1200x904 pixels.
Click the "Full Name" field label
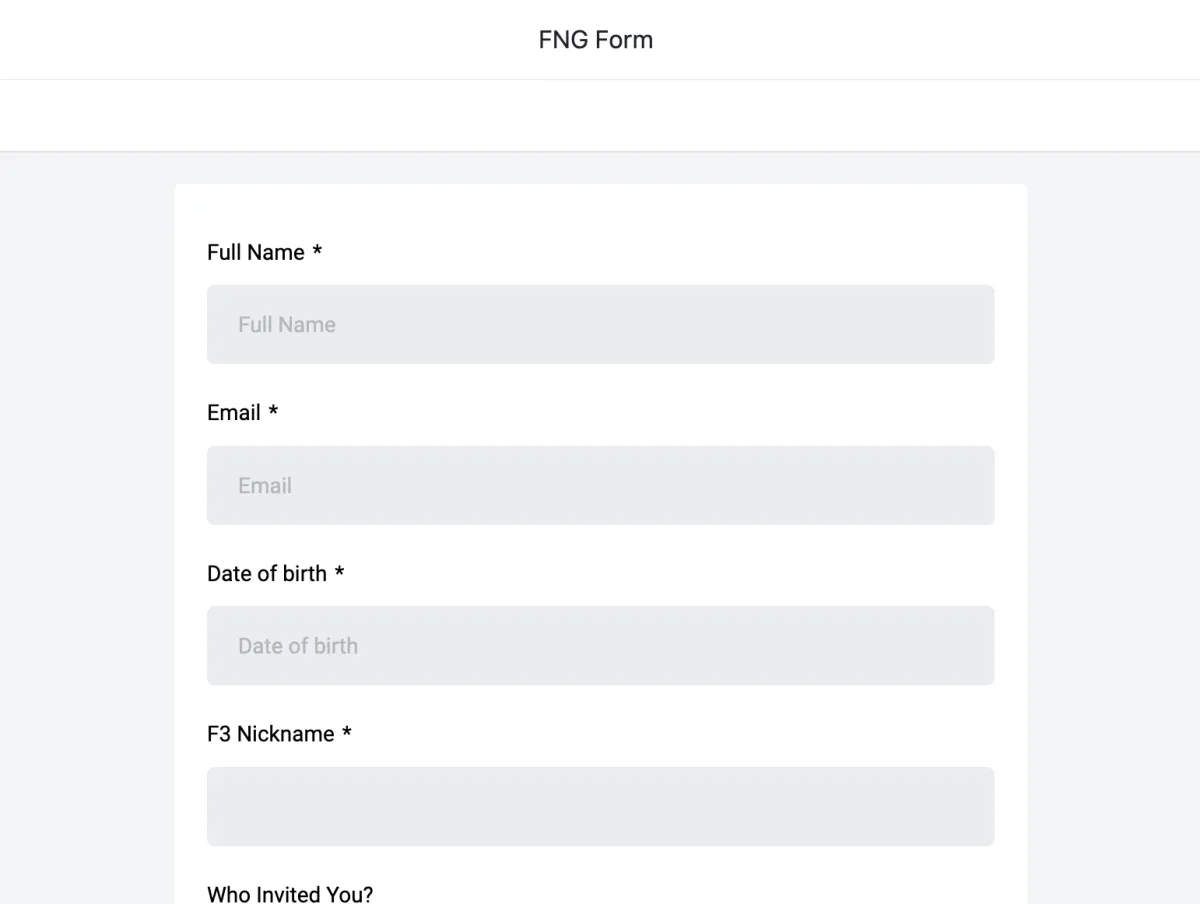pyautogui.click(x=256, y=252)
